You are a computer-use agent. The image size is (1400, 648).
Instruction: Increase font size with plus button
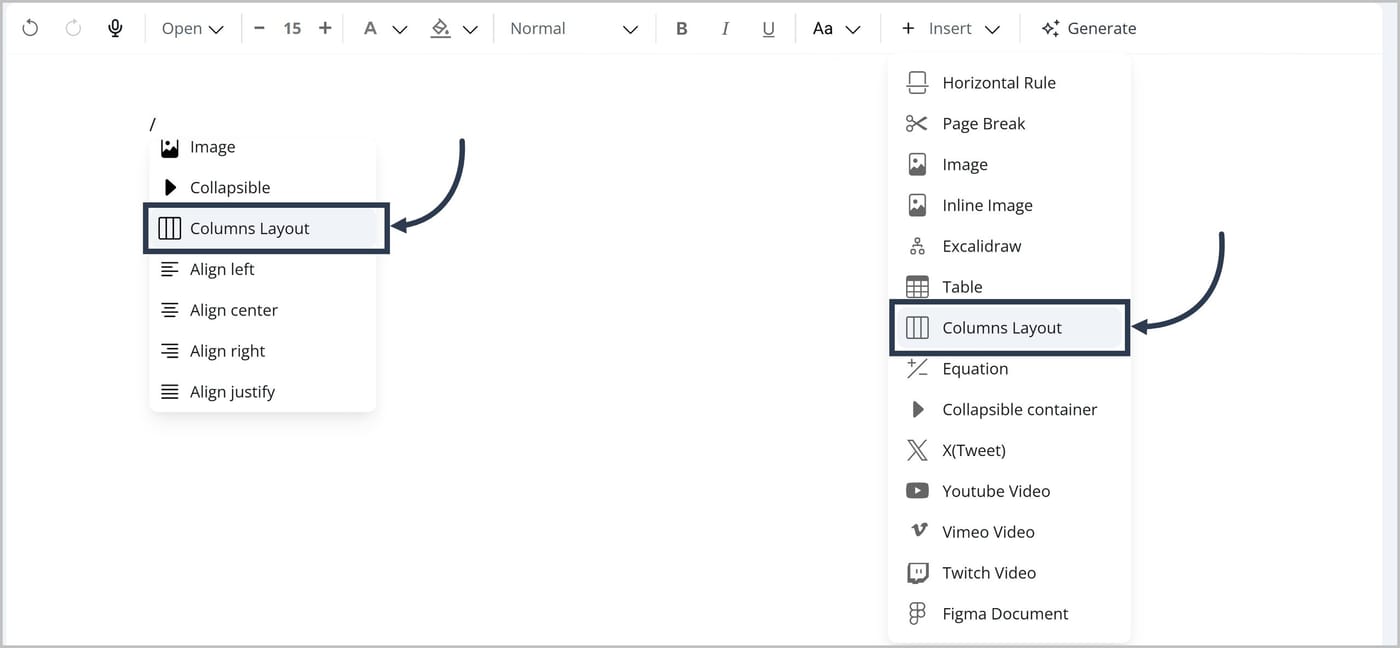(x=325, y=28)
